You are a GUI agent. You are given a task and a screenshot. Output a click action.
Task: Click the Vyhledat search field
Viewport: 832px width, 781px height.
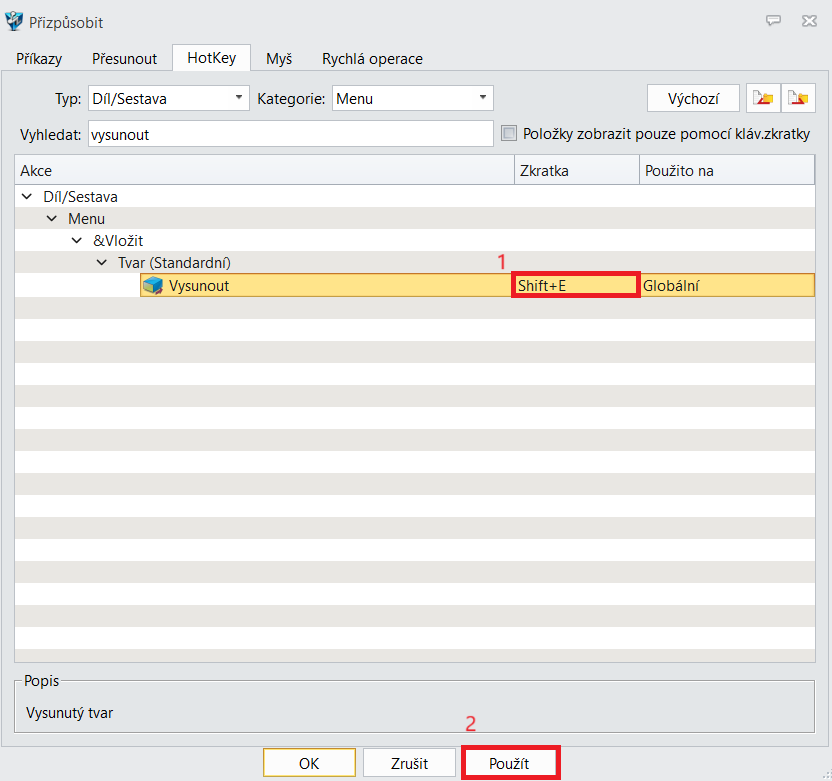click(x=290, y=134)
